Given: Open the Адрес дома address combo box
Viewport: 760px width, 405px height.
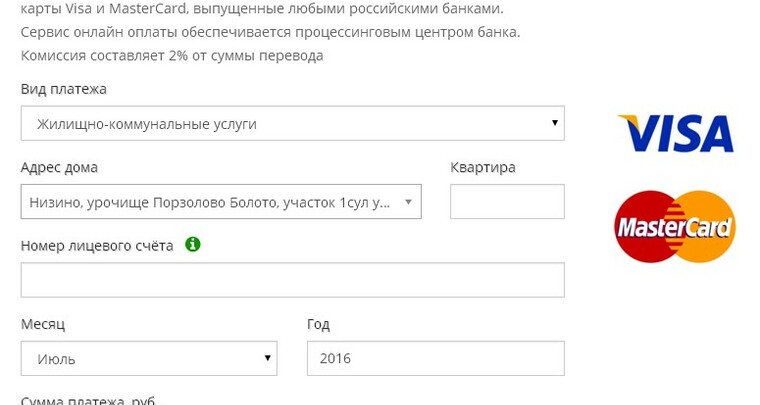Looking at the screenshot, I should 210,202.
